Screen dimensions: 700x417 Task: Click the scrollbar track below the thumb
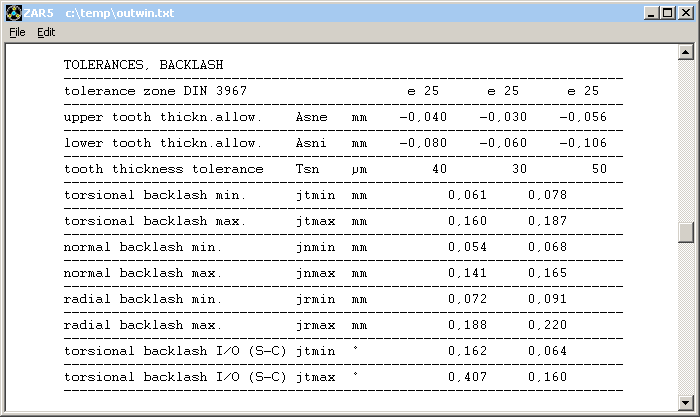click(x=685, y=320)
